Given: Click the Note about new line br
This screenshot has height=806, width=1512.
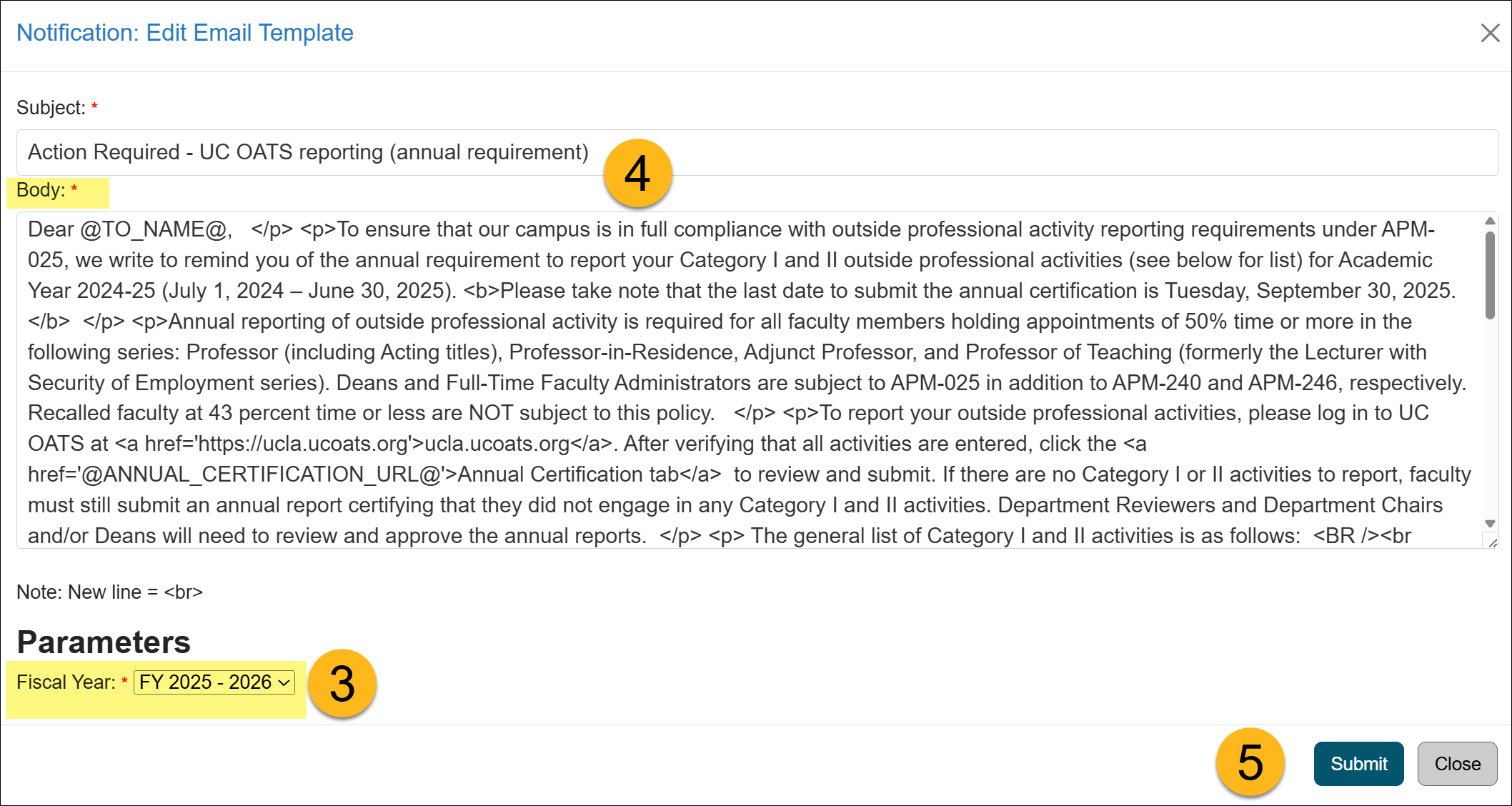Looking at the screenshot, I should (110, 592).
